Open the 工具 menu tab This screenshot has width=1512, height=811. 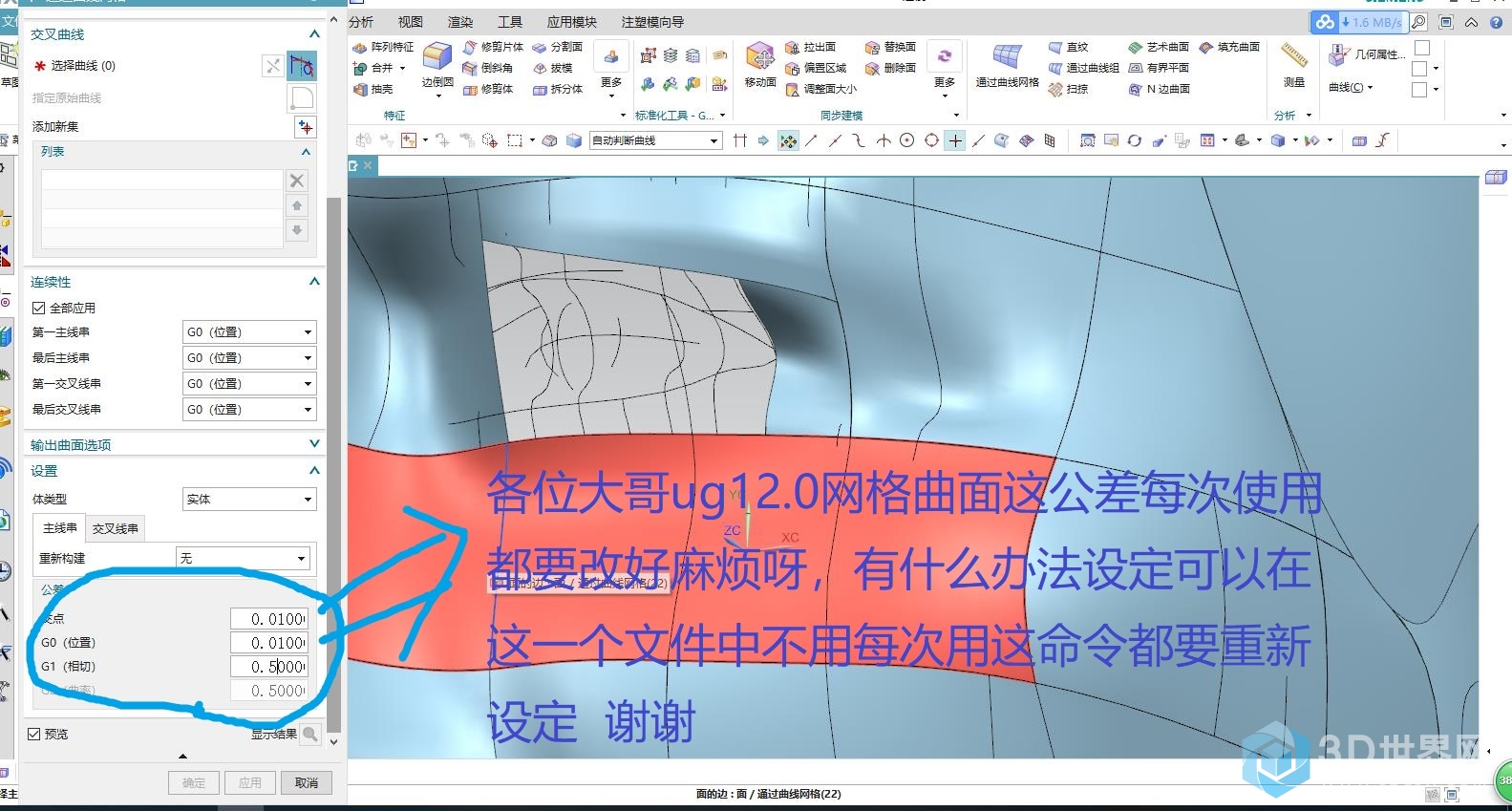pos(510,22)
